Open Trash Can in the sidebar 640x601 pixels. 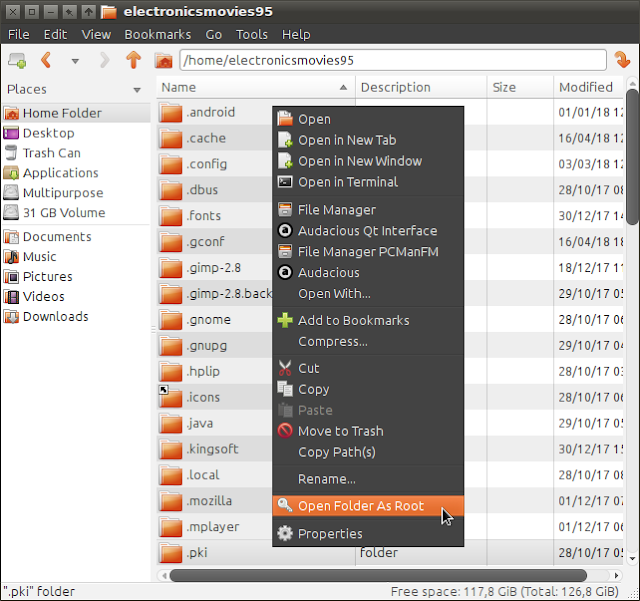[76, 153]
